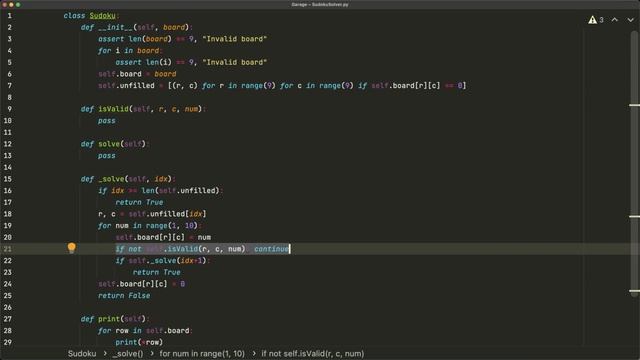
Task: Click the window title SudokuSolver.py
Action: 320,4
